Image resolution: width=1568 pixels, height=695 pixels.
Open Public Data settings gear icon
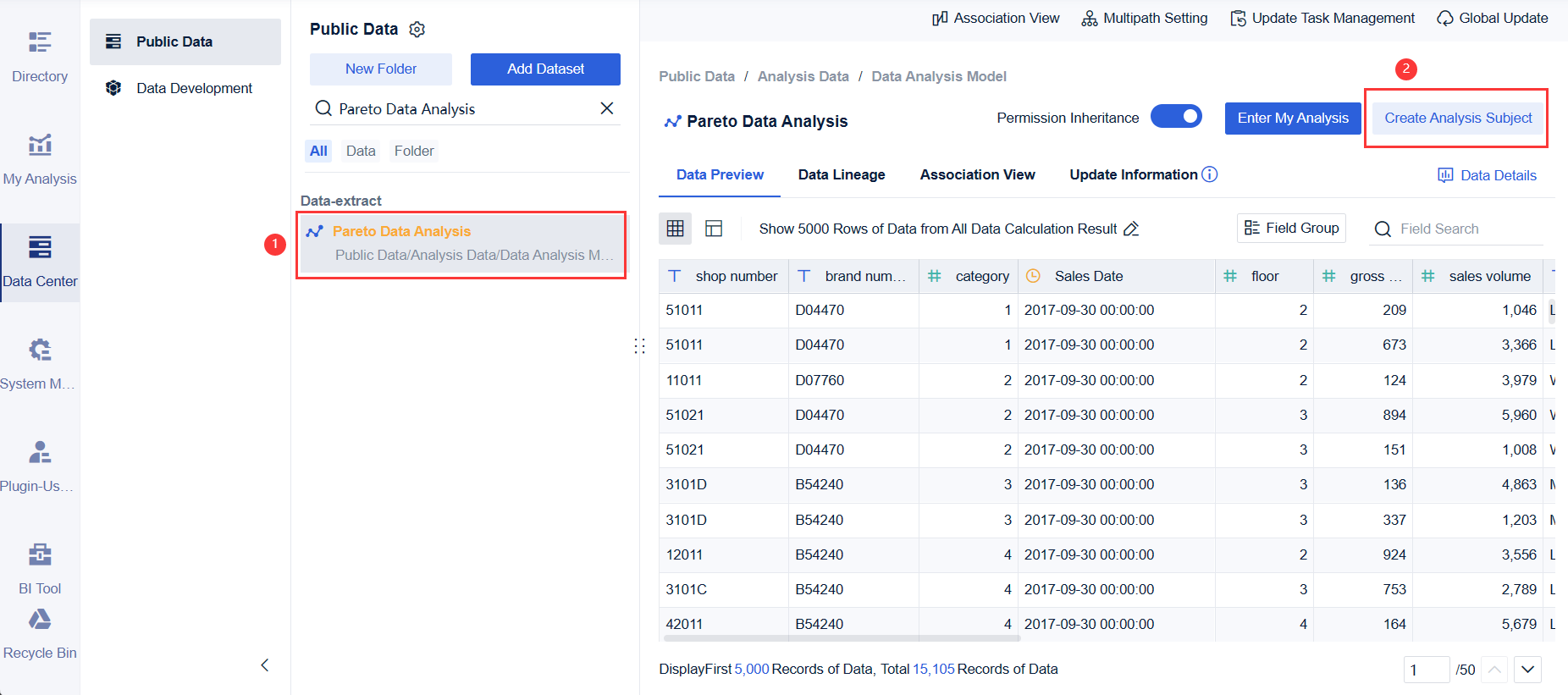pos(417,30)
